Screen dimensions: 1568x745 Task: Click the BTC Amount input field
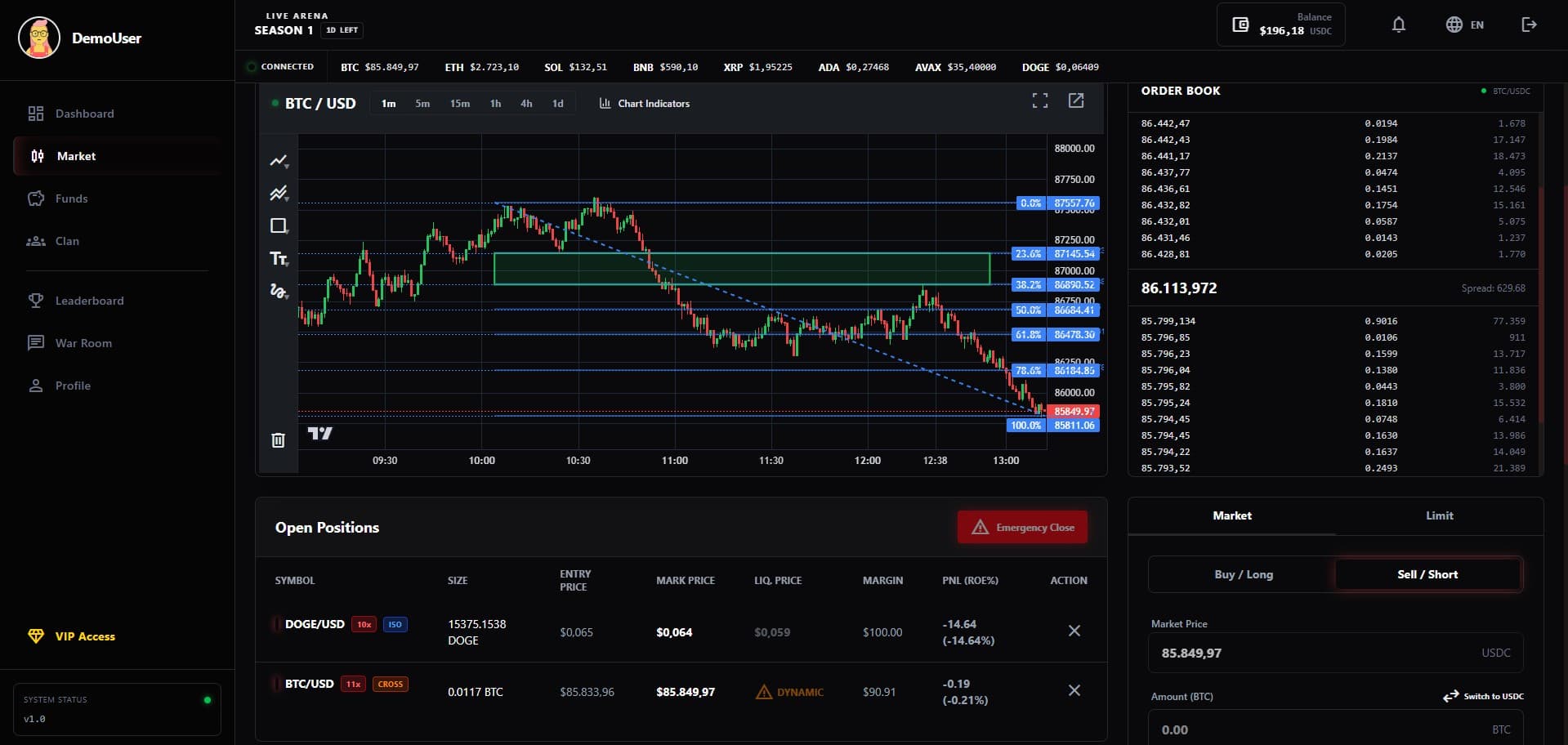point(1335,729)
